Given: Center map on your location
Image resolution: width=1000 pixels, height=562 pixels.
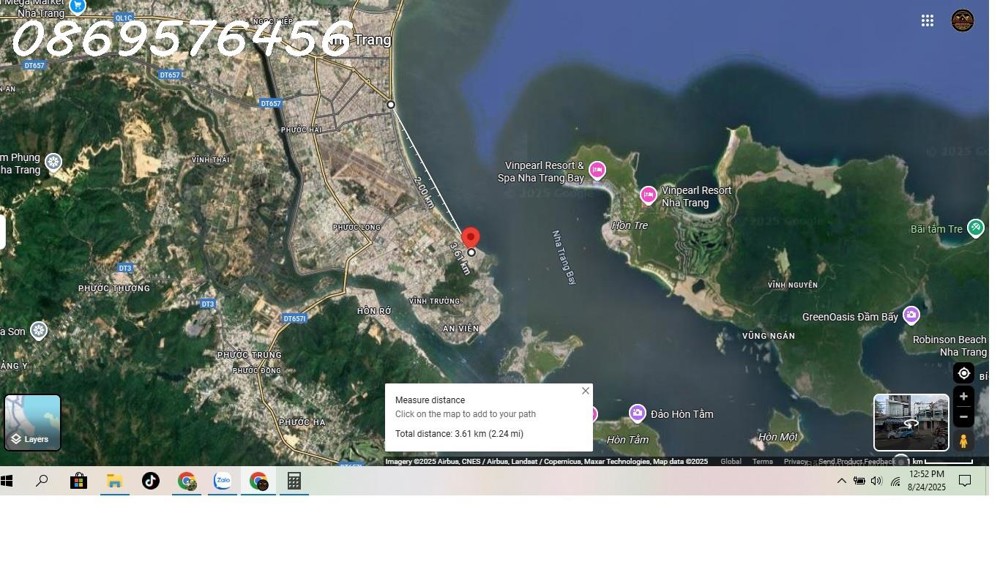Looking at the screenshot, I should point(964,373).
